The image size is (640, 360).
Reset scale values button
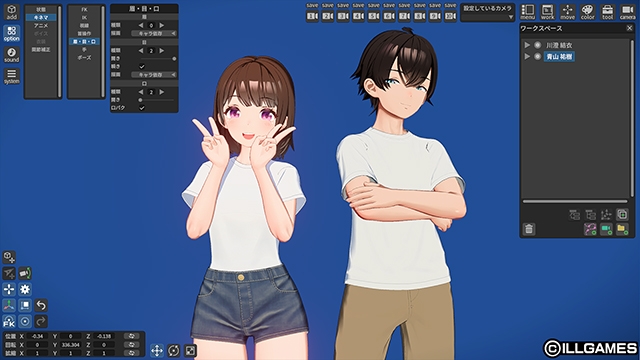coord(132,353)
